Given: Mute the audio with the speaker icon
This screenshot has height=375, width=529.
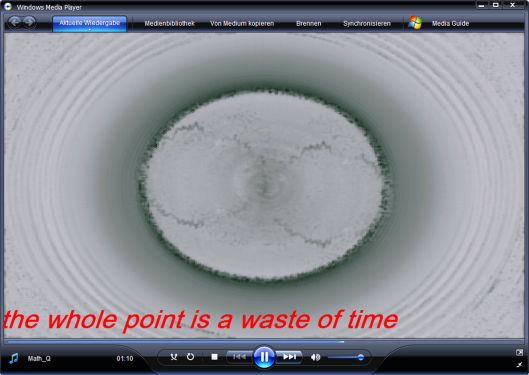Looking at the screenshot, I should click(x=315, y=357).
